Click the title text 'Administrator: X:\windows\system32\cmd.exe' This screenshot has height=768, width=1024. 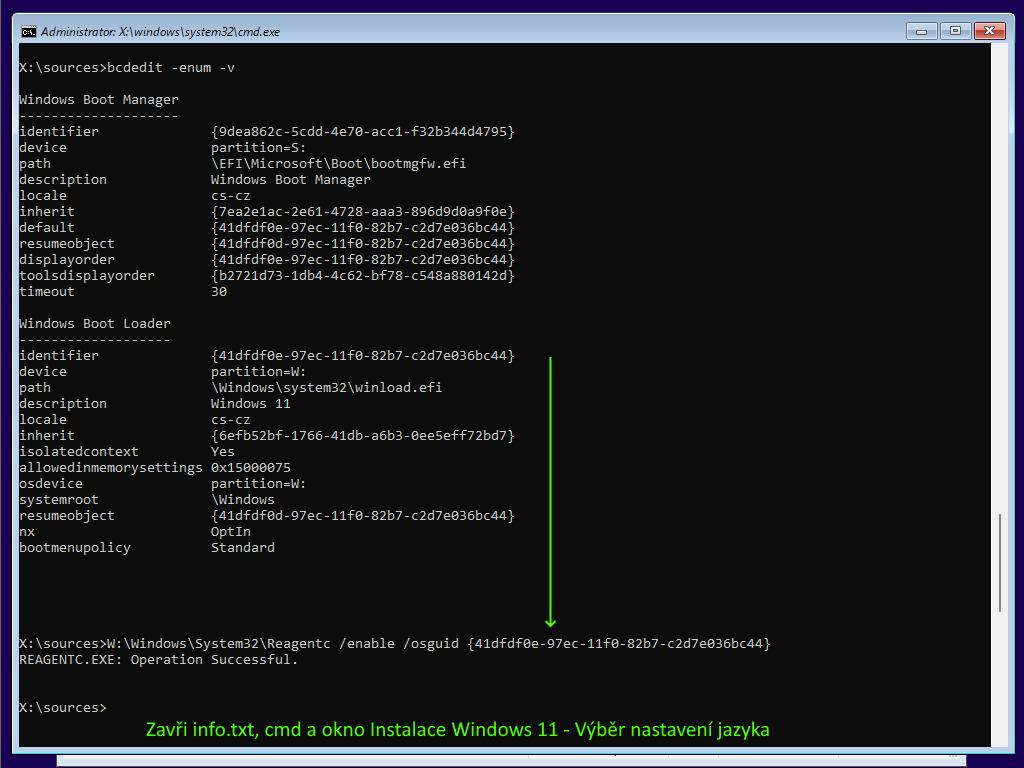(x=160, y=32)
